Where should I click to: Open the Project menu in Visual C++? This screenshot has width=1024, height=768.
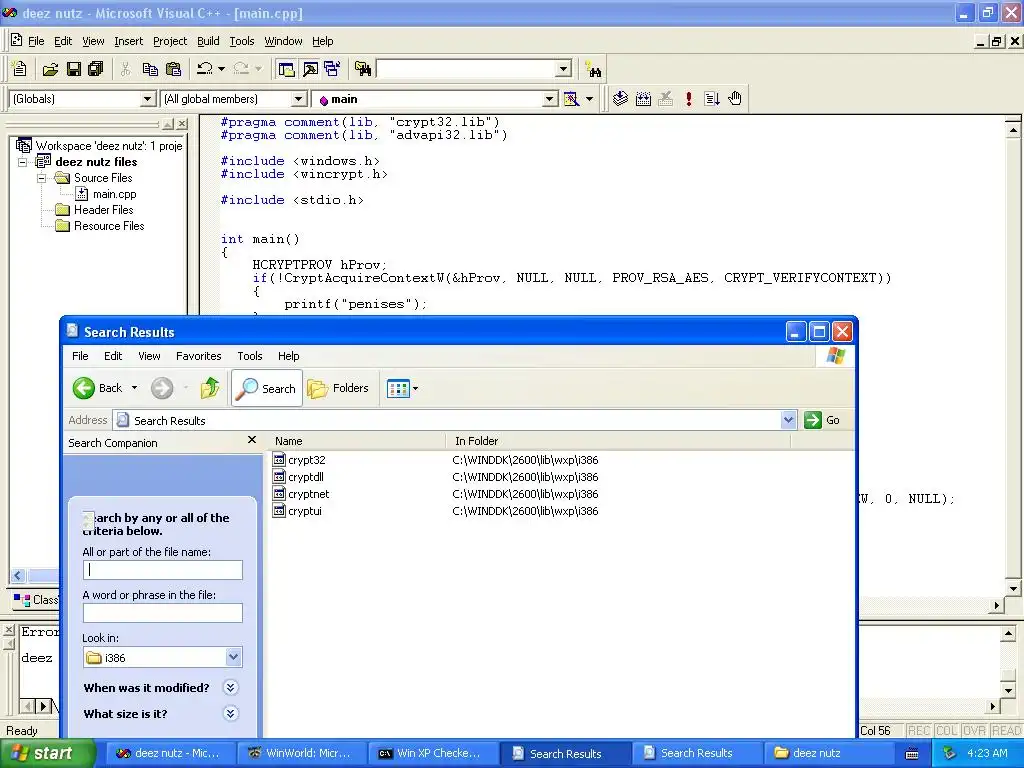[x=170, y=41]
